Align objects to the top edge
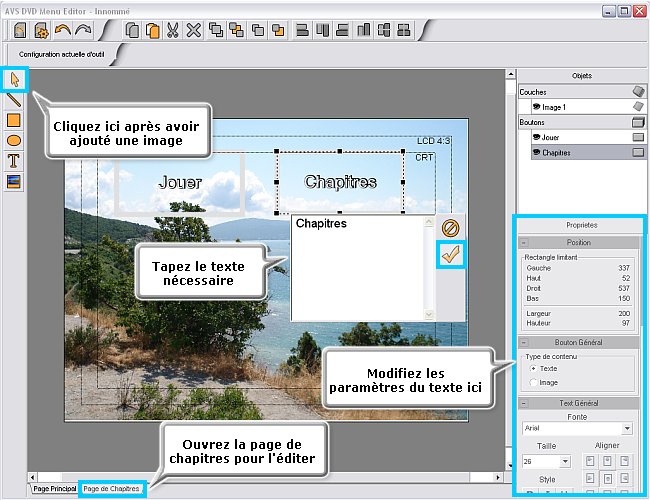 tap(323, 30)
